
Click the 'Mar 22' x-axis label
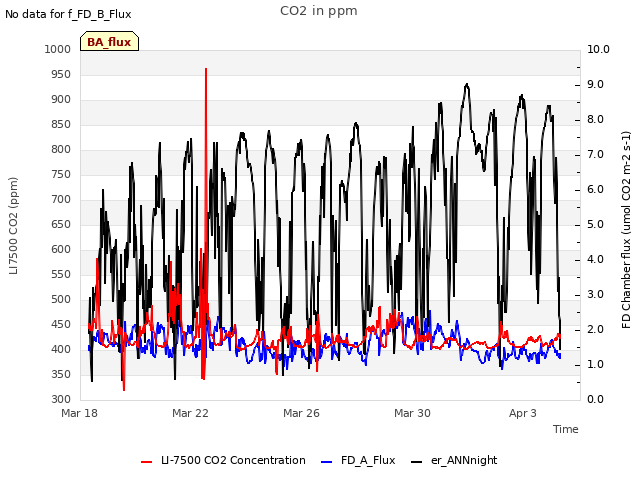[x=190, y=413]
